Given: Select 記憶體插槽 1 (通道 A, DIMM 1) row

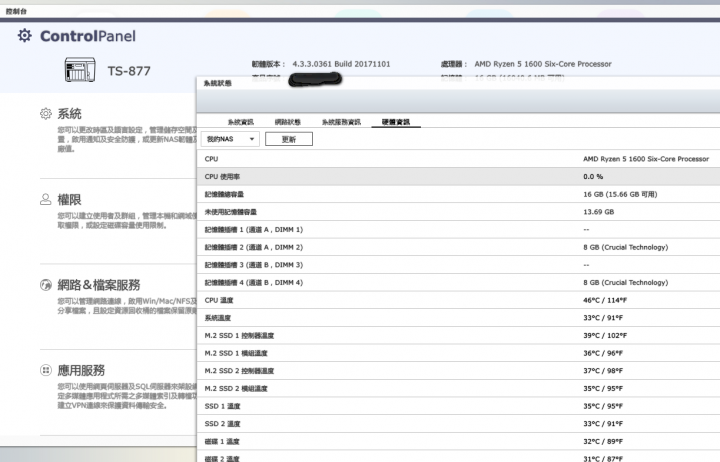Looking at the screenshot, I should pyautogui.click(x=458, y=230).
